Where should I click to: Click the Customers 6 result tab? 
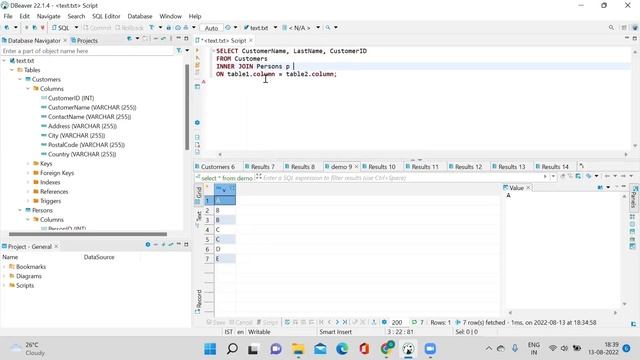pos(215,167)
